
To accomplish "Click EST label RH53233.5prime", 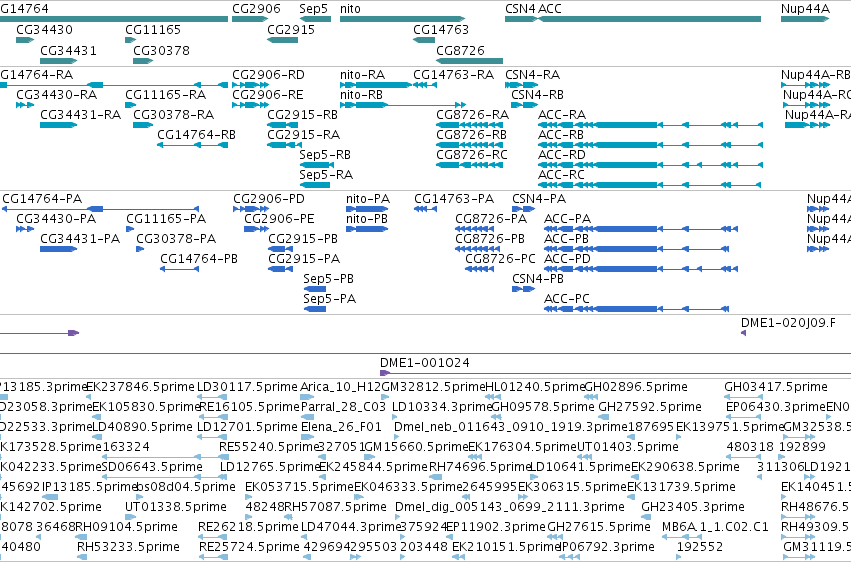I will pyautogui.click(x=128, y=547).
